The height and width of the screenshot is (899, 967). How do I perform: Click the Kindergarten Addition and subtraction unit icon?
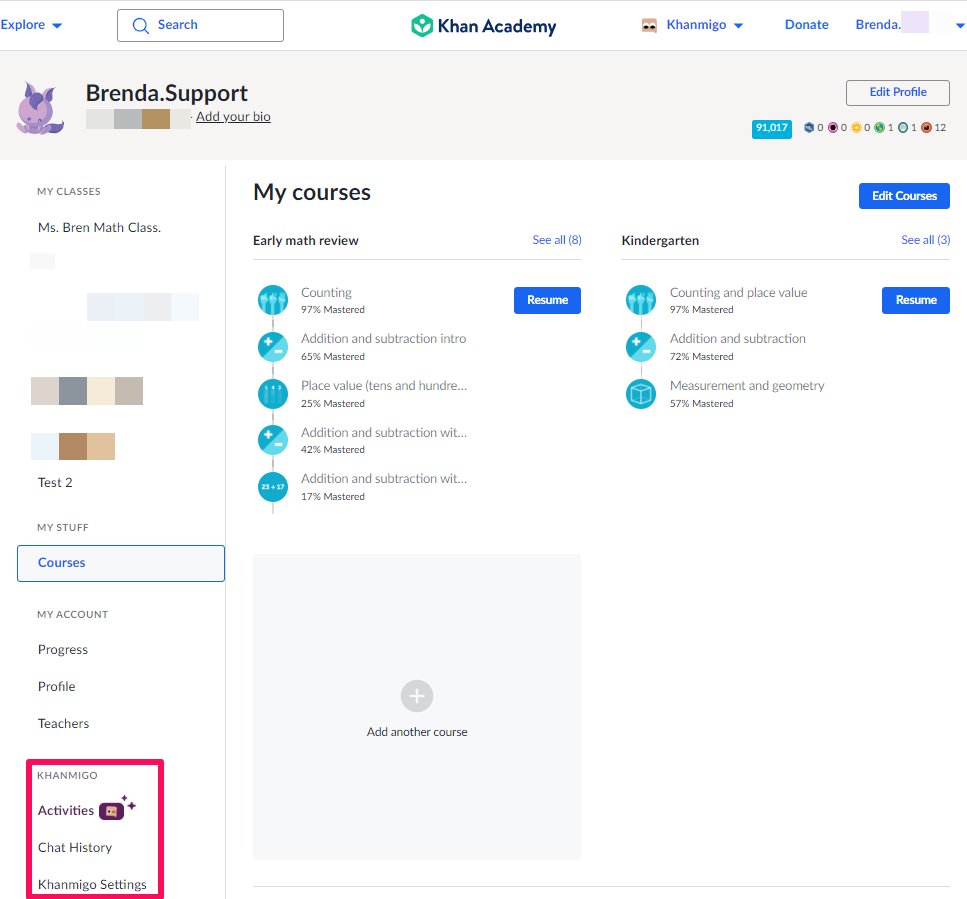(x=641, y=347)
